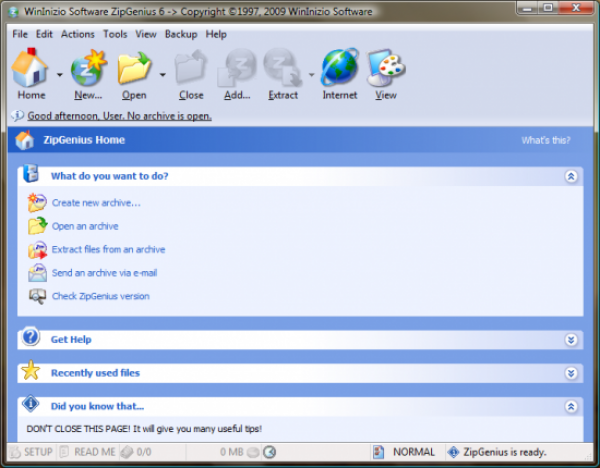The width and height of the screenshot is (600, 468).
Task: Open the Backup menu
Action: coord(181,34)
